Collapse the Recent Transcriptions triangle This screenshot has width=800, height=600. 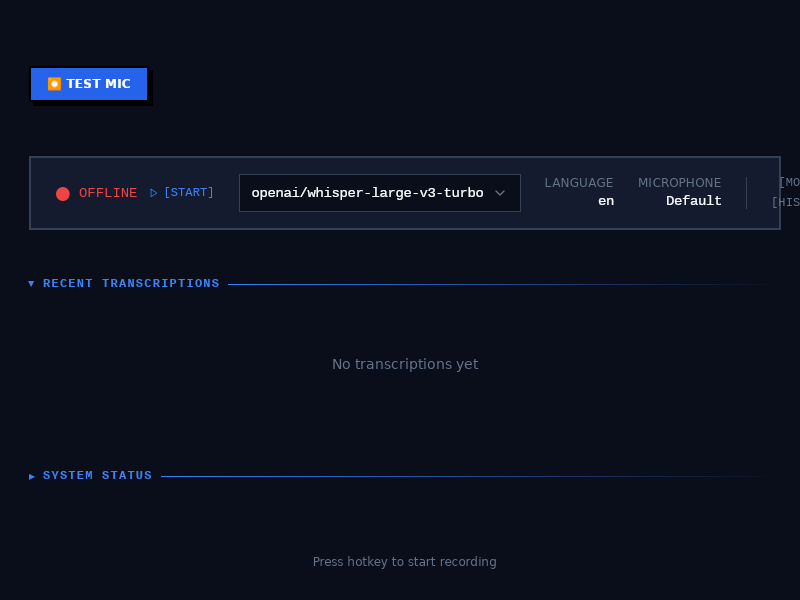coord(31,284)
